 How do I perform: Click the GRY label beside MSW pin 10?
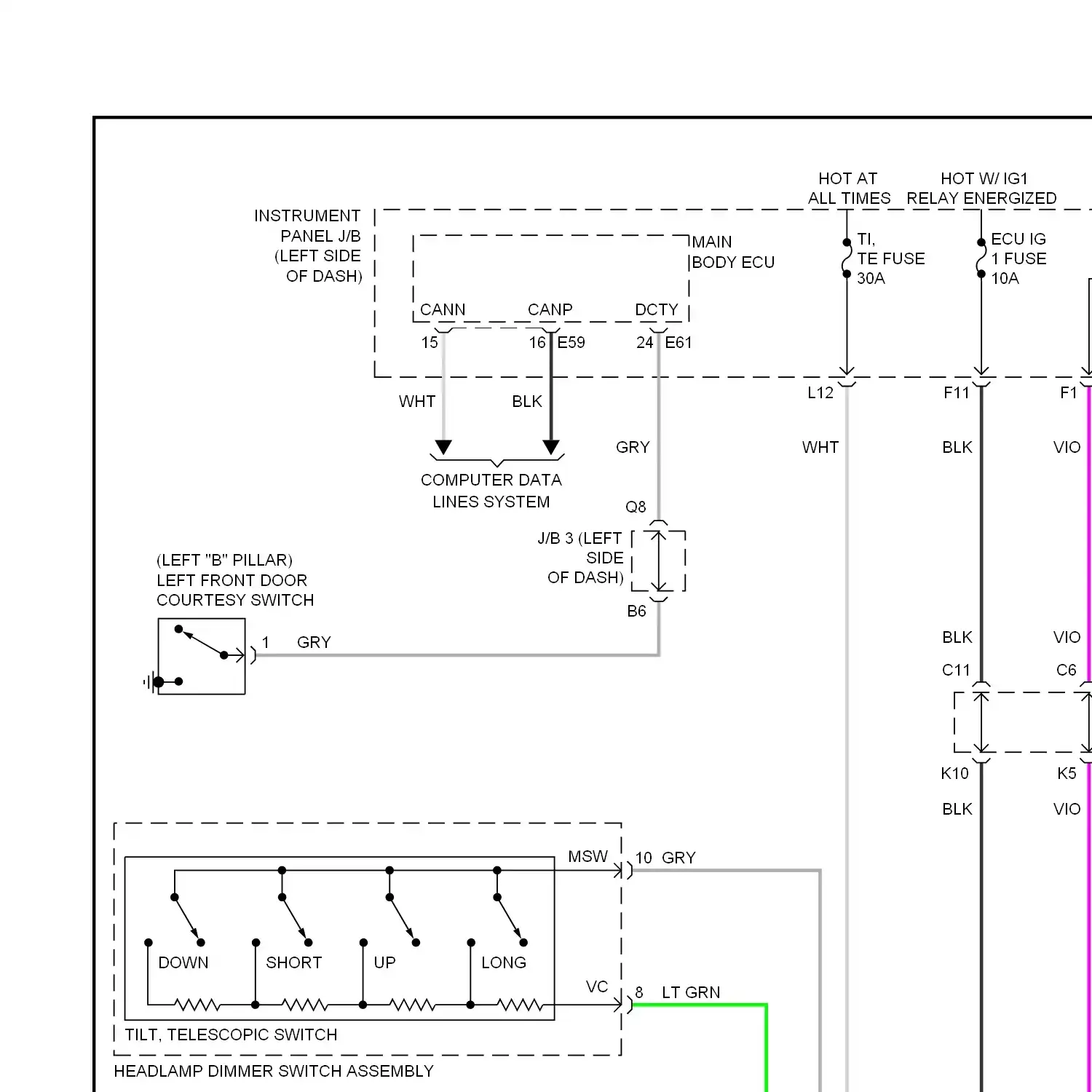click(x=679, y=858)
